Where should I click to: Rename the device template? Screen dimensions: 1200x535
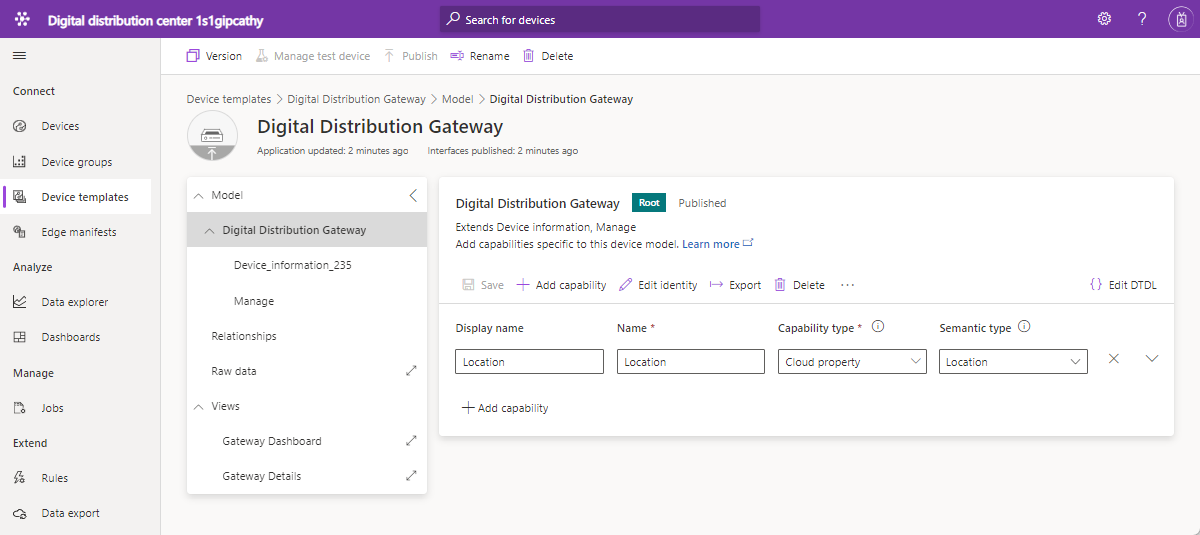[x=480, y=56]
